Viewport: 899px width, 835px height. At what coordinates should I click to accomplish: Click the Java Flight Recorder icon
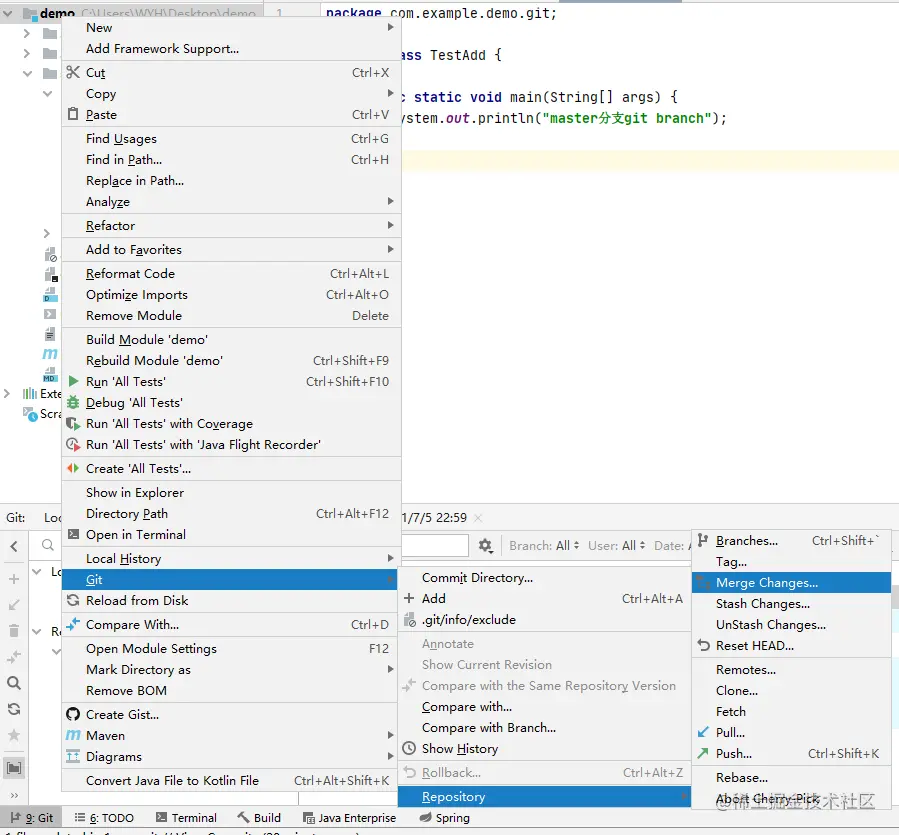73,444
